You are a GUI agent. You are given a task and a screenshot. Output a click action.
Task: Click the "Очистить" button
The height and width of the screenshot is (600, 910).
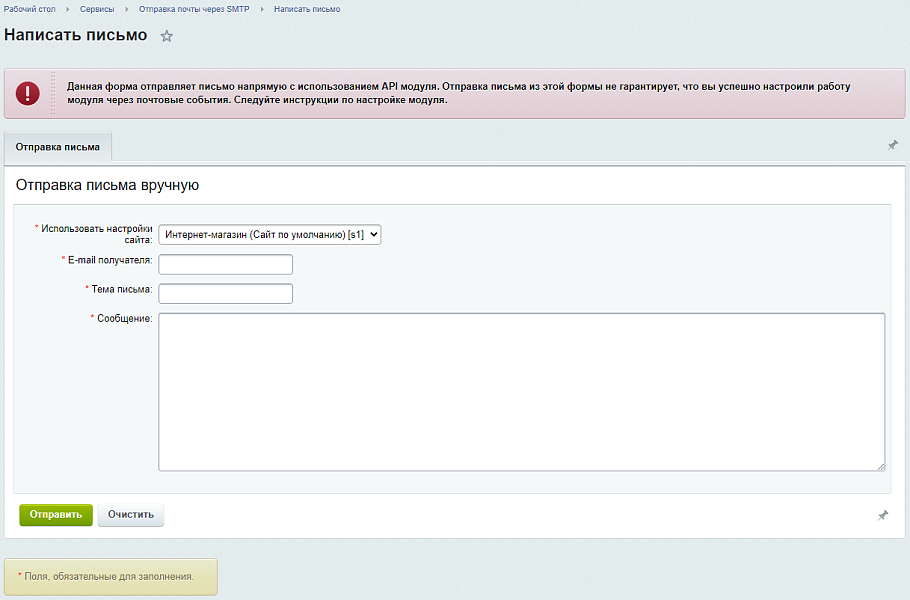tap(130, 515)
